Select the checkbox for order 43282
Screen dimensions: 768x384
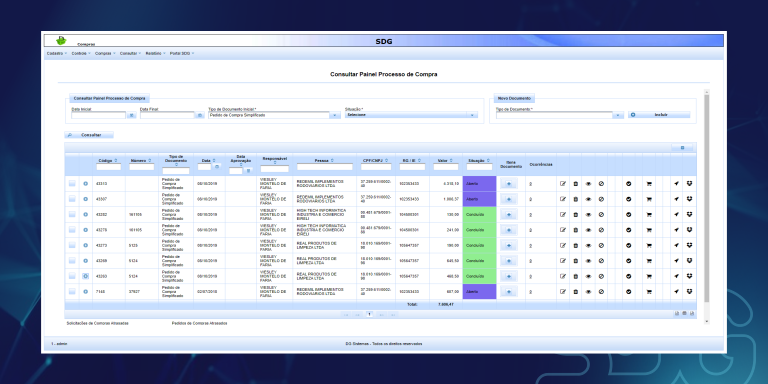coord(72,214)
